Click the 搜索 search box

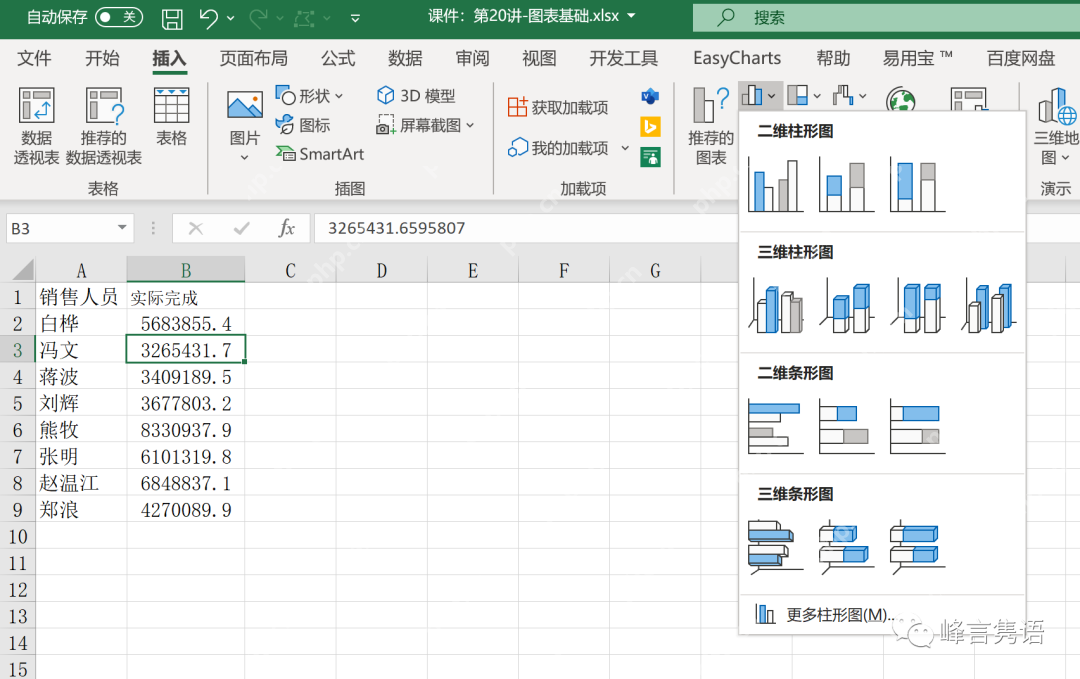(x=886, y=17)
